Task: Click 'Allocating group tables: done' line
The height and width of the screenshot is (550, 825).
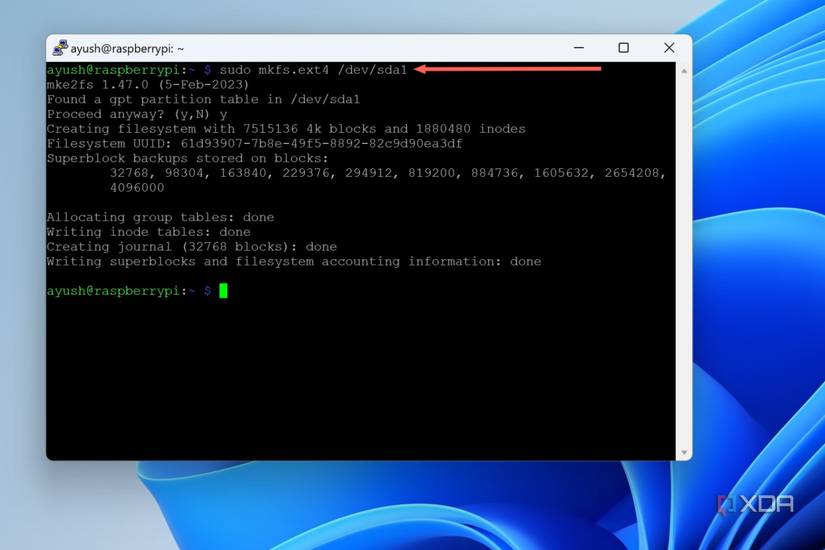Action: point(160,217)
